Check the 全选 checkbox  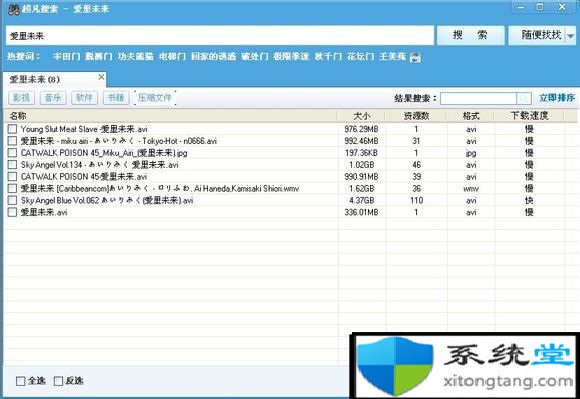point(20,381)
